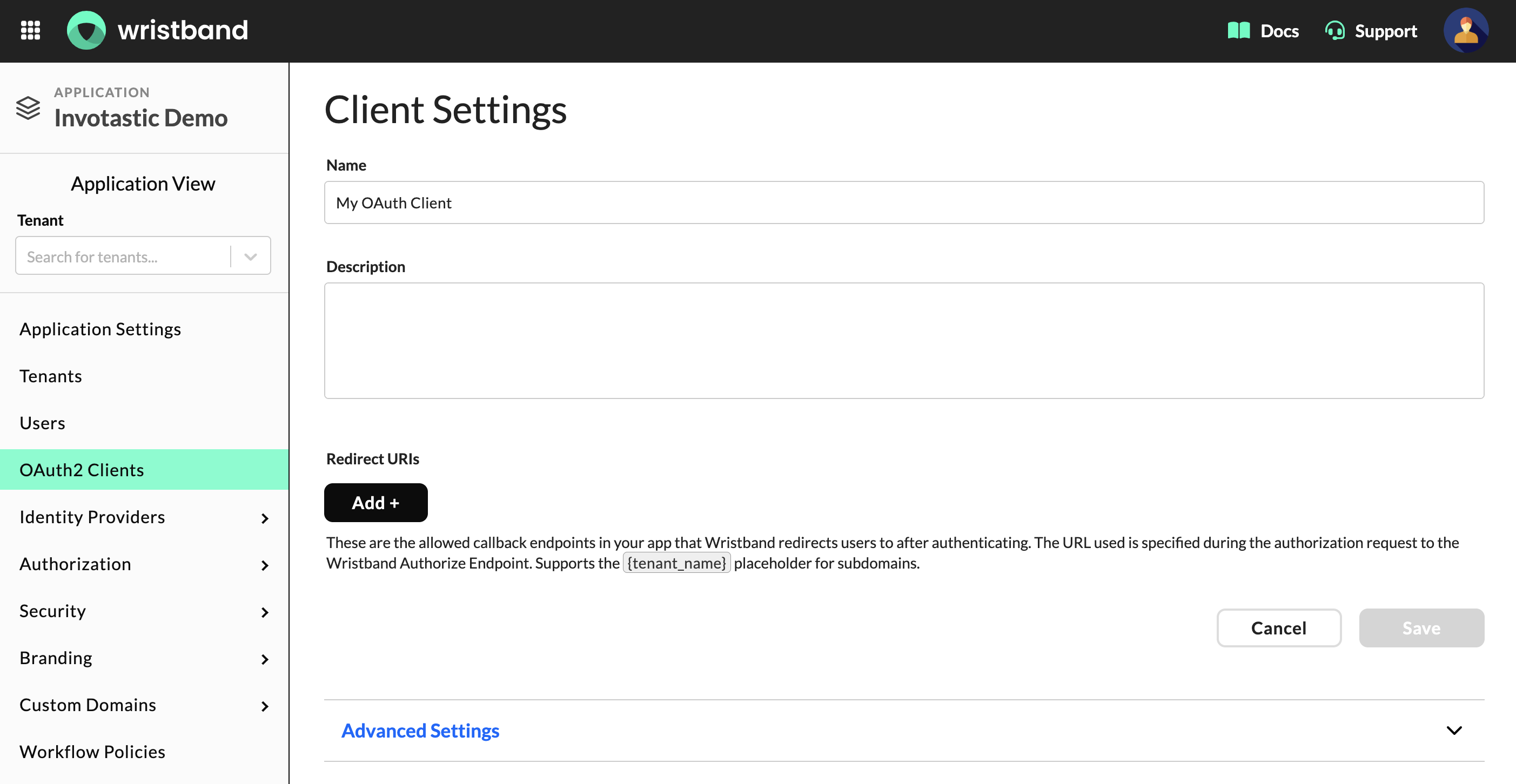
Task: Click the {tenant_name} placeholder tag
Action: coord(677,563)
